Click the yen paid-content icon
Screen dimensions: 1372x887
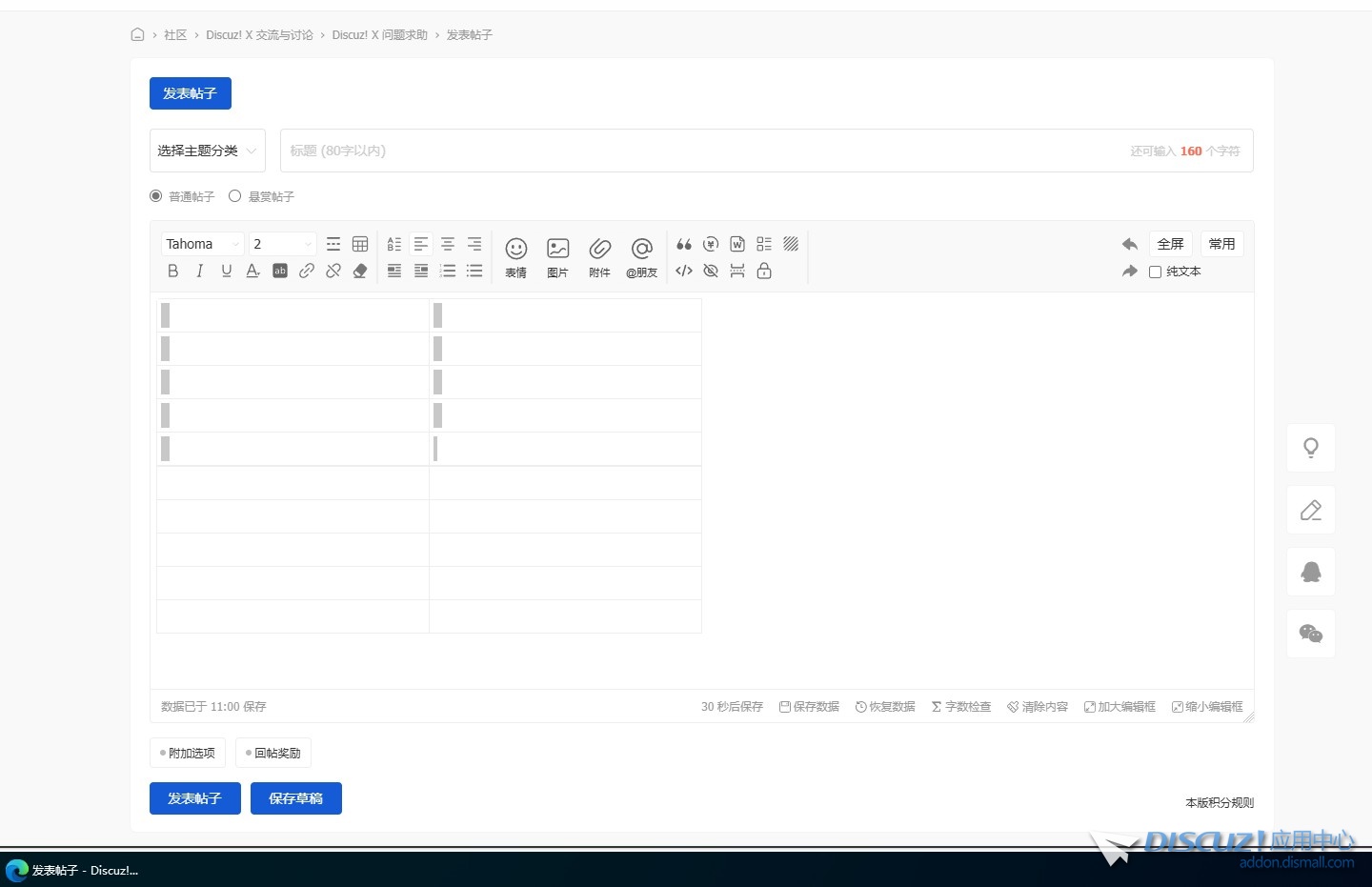(x=710, y=244)
